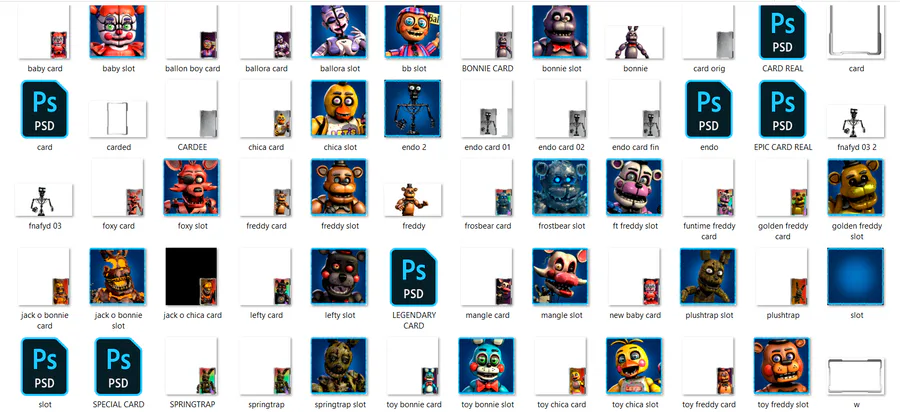This screenshot has height=412, width=900.
Task: Click the chica slot thumbnail
Action: pos(339,108)
